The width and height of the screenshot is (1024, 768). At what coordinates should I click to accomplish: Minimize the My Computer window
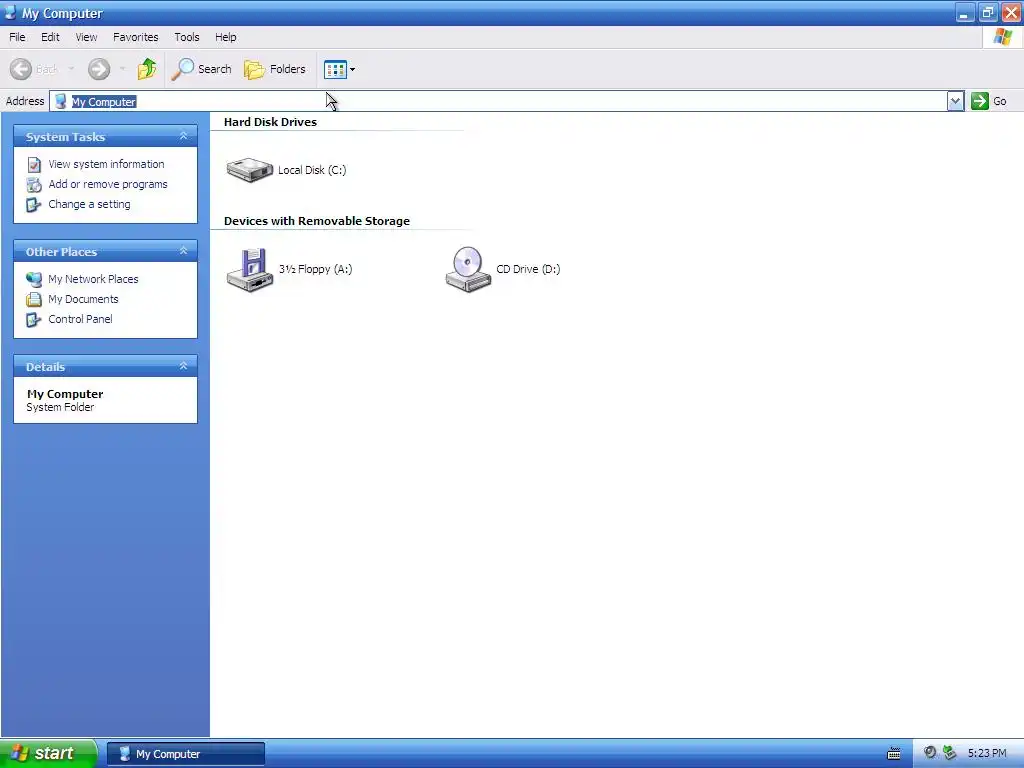point(965,13)
